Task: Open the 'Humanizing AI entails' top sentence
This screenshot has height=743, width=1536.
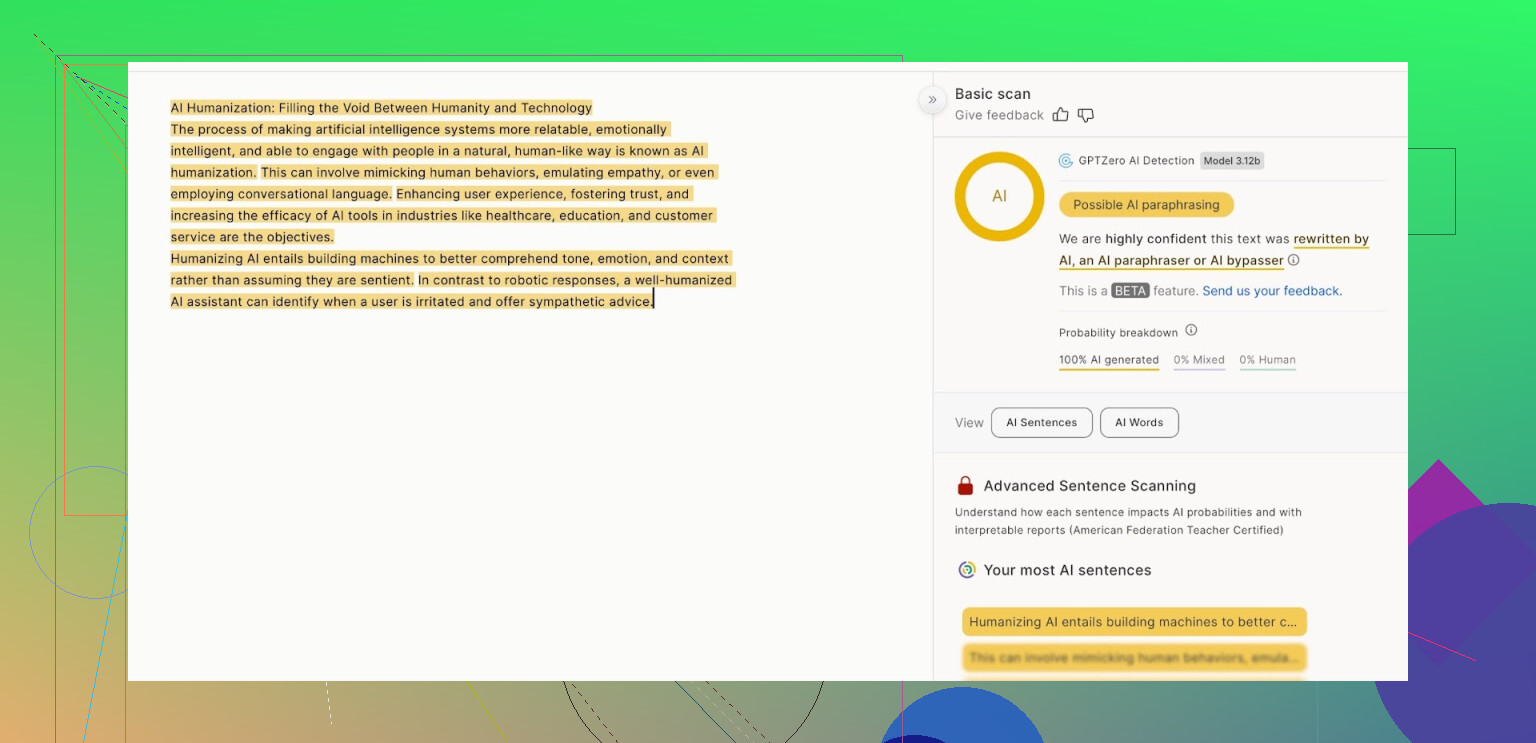Action: (x=1134, y=622)
